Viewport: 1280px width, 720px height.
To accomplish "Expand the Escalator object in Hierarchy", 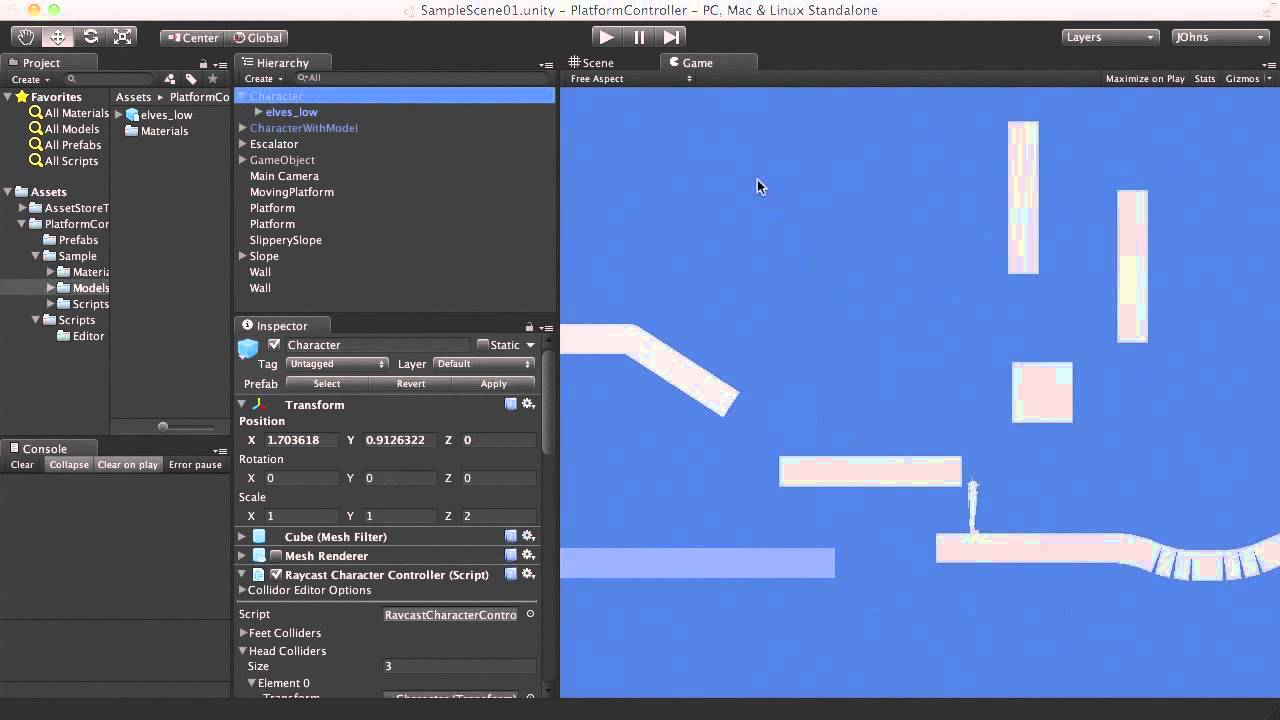I will [242, 144].
